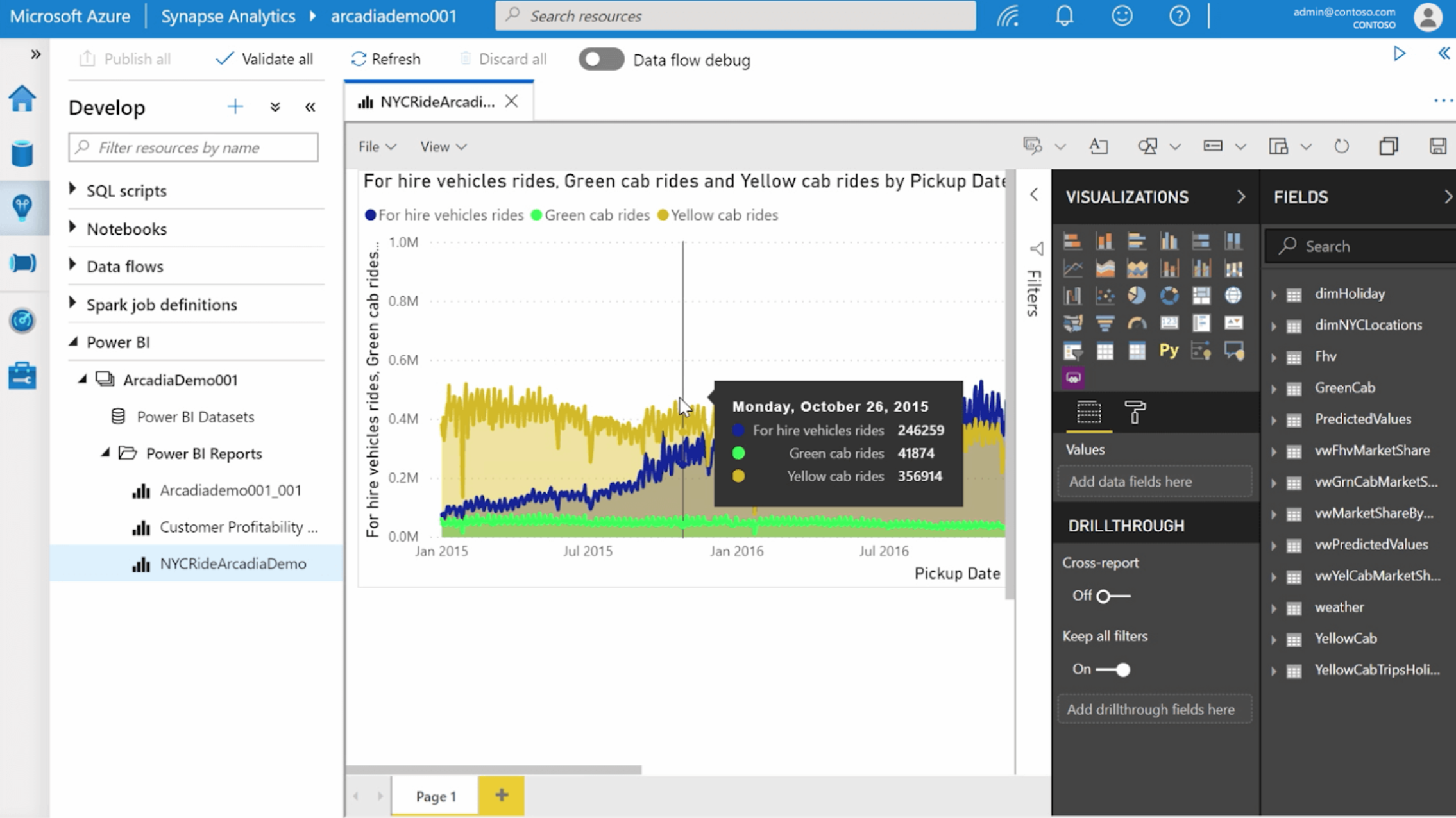Add new Develop resource with plus
The height and width of the screenshot is (818, 1456).
coord(235,106)
